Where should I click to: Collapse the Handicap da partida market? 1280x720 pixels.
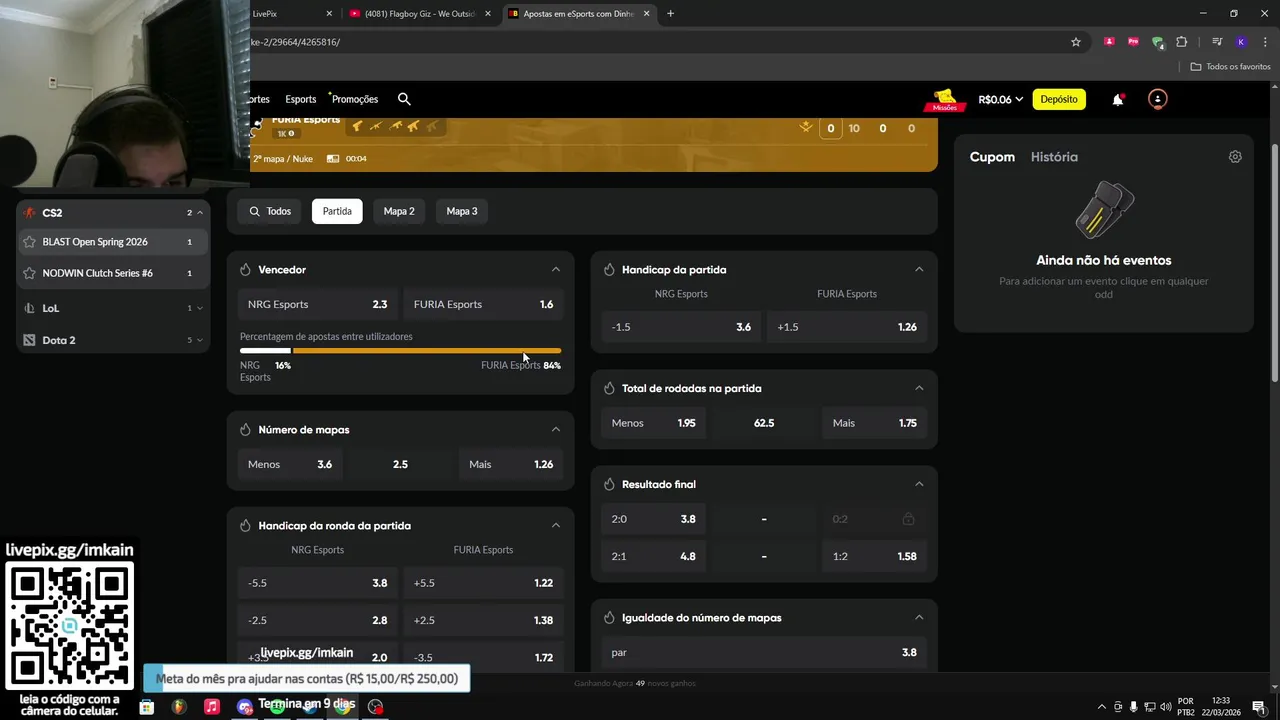[x=919, y=269]
